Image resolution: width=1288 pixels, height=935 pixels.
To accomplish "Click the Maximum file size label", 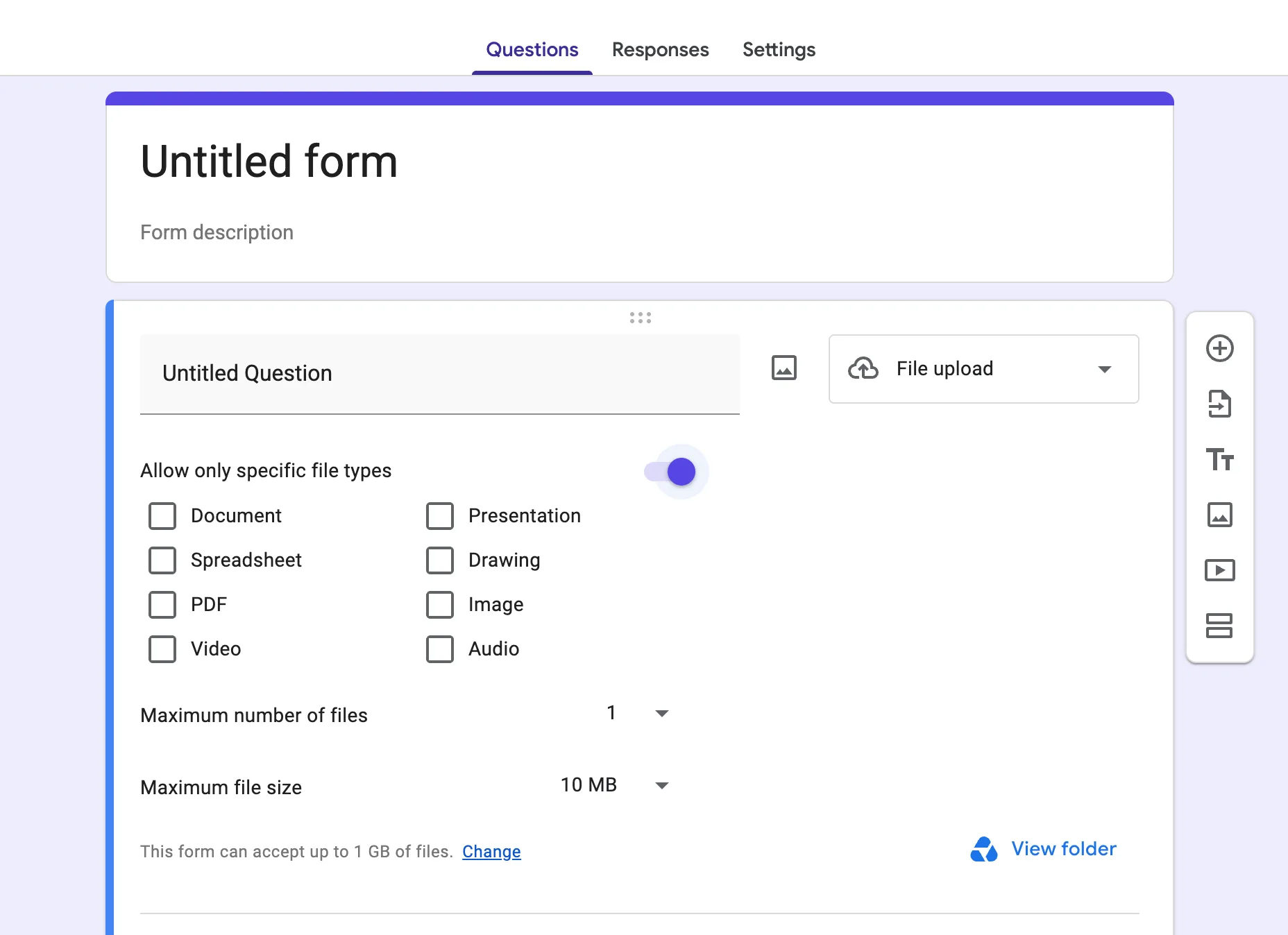I will [x=221, y=787].
